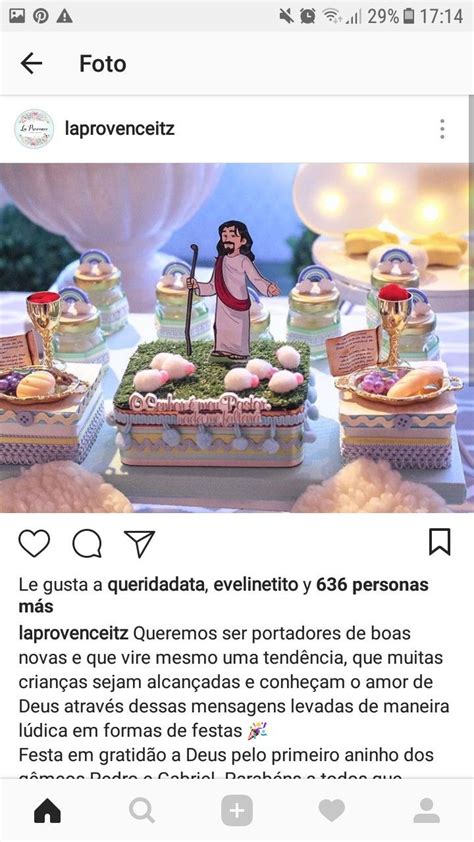Open laprovenceitz username in post header
The width and height of the screenshot is (474, 842).
[x=120, y=129]
